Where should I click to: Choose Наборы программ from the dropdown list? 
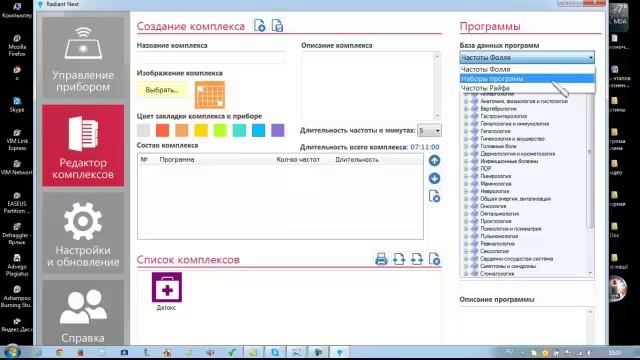[x=527, y=79]
